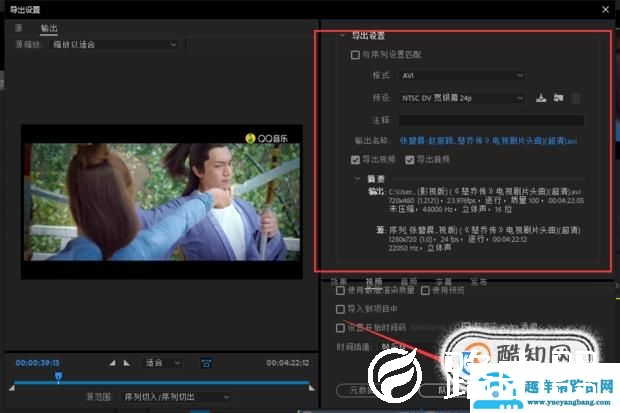Click the 注释 comments input field

[x=491, y=120]
